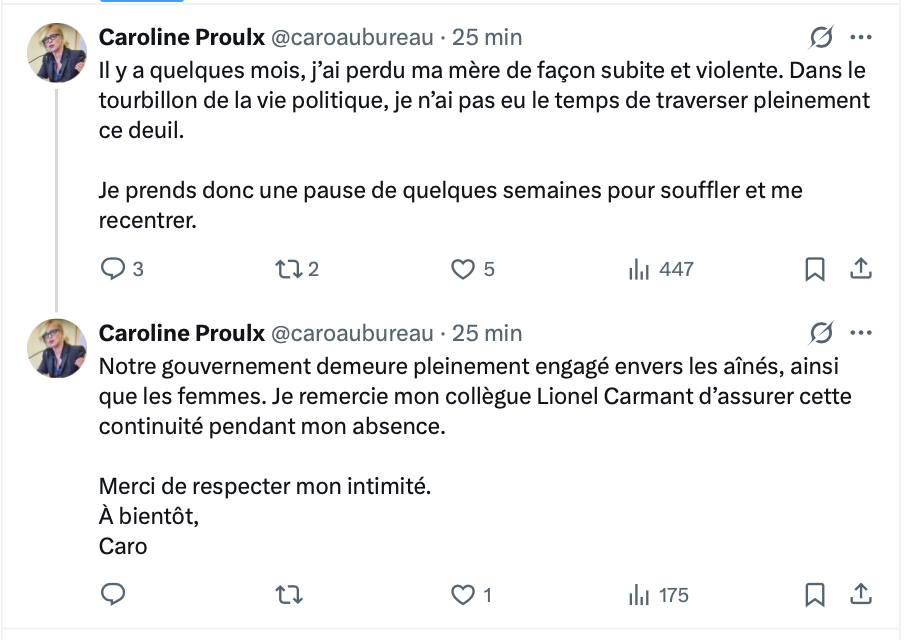Viewport: 918px width, 640px height.
Task: Open more options menu on first tweet
Action: pyautogui.click(x=860, y=38)
